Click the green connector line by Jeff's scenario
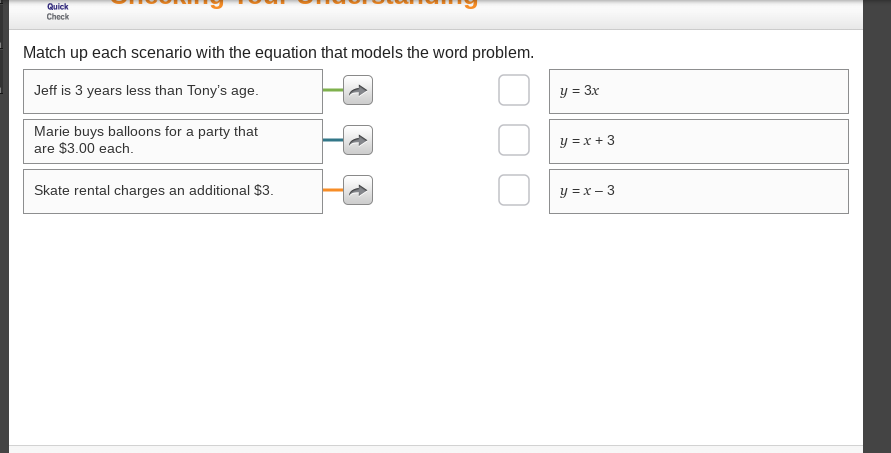 click(333, 90)
